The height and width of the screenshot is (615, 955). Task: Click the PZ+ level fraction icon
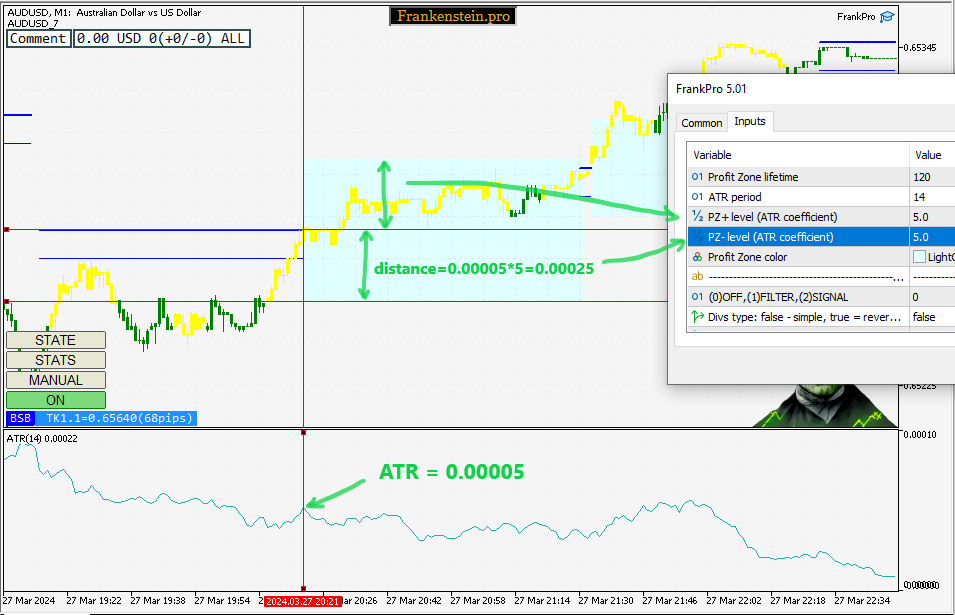697,217
